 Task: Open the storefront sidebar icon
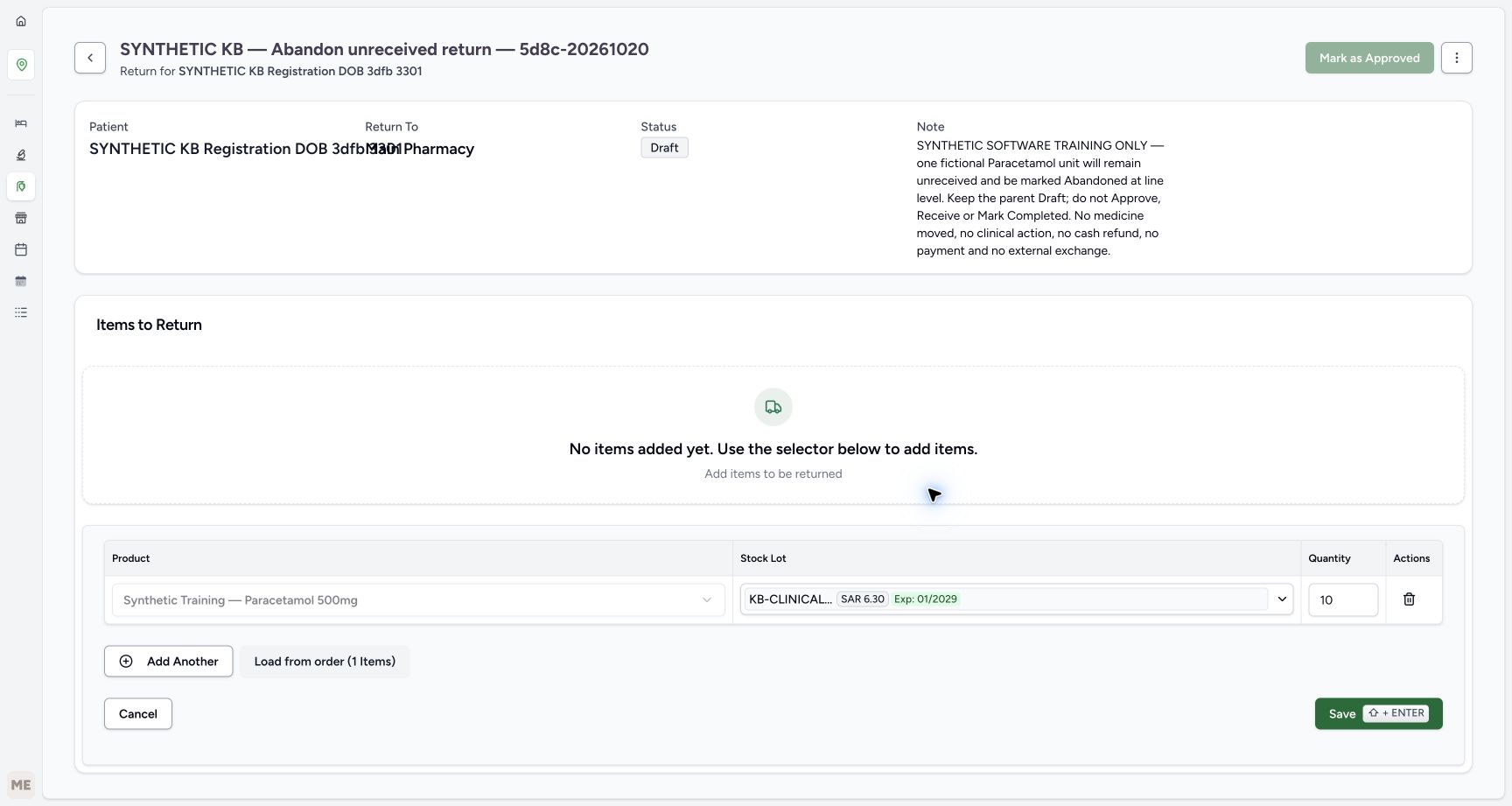point(21,218)
